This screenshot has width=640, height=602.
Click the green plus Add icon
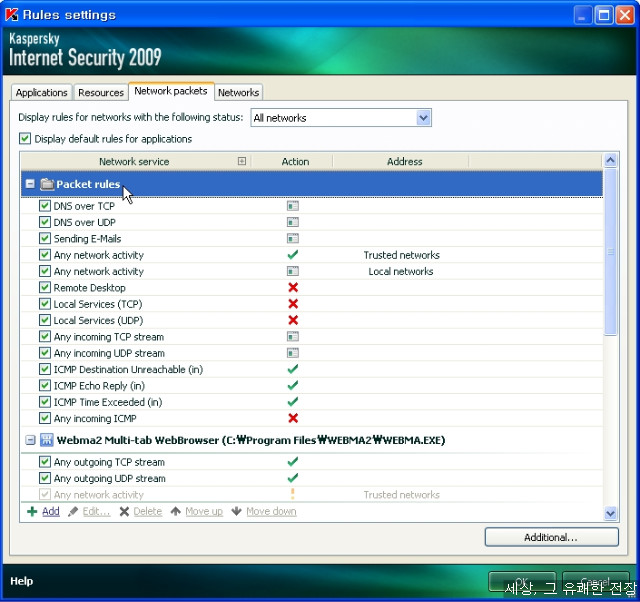coord(32,511)
